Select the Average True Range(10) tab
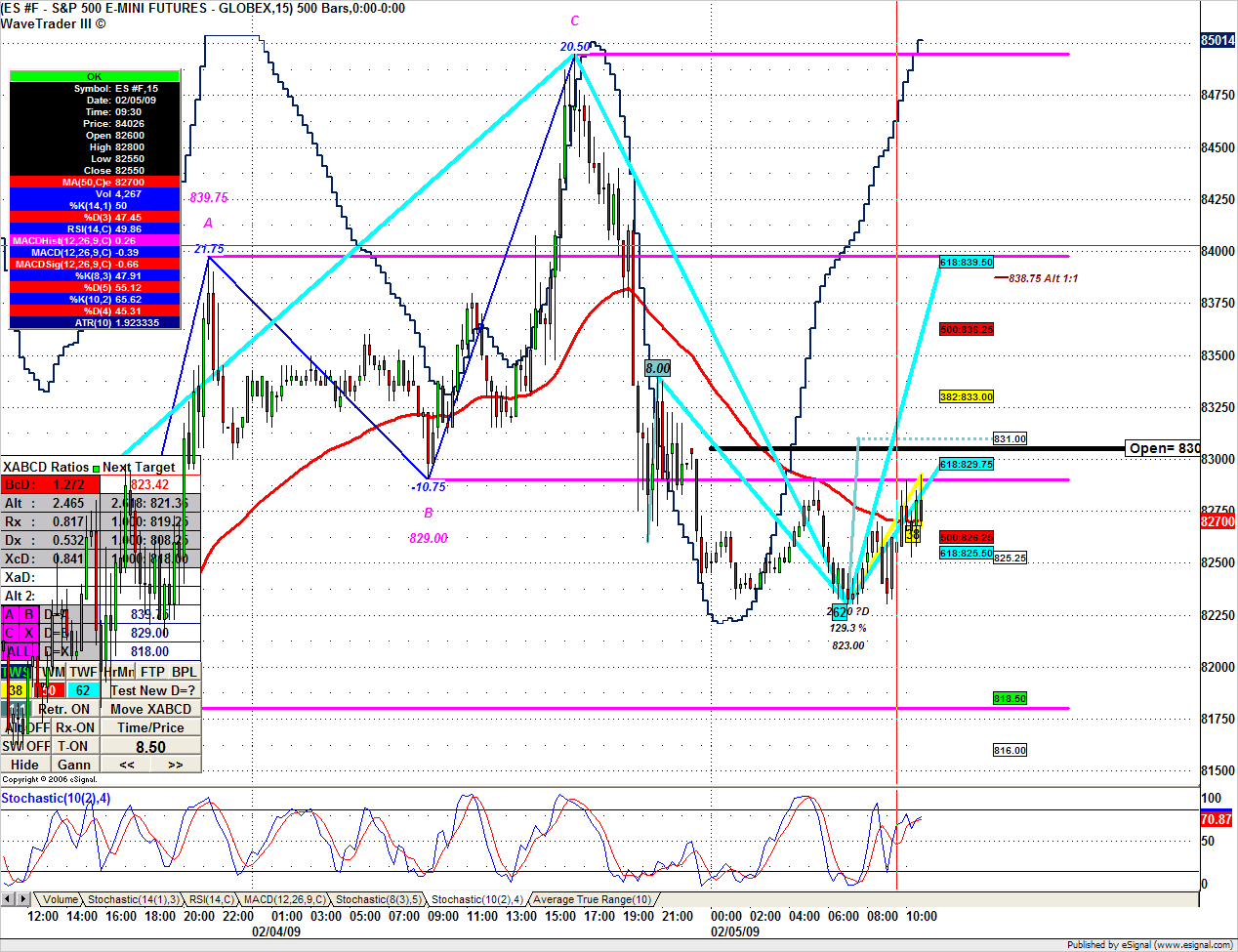 (x=592, y=899)
